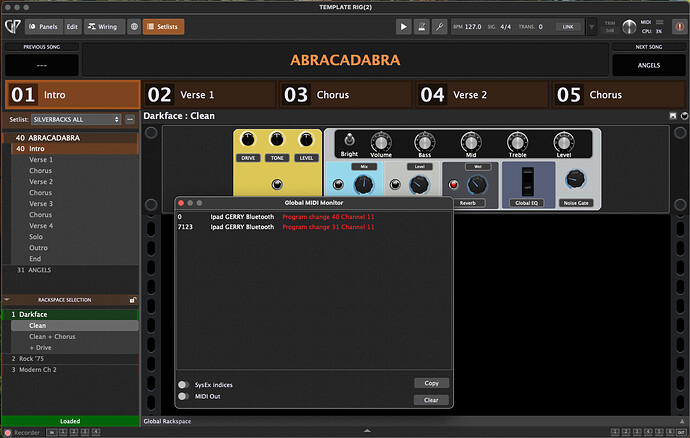
Task: Select the Verse 1 song part tile
Action: [x=207, y=95]
